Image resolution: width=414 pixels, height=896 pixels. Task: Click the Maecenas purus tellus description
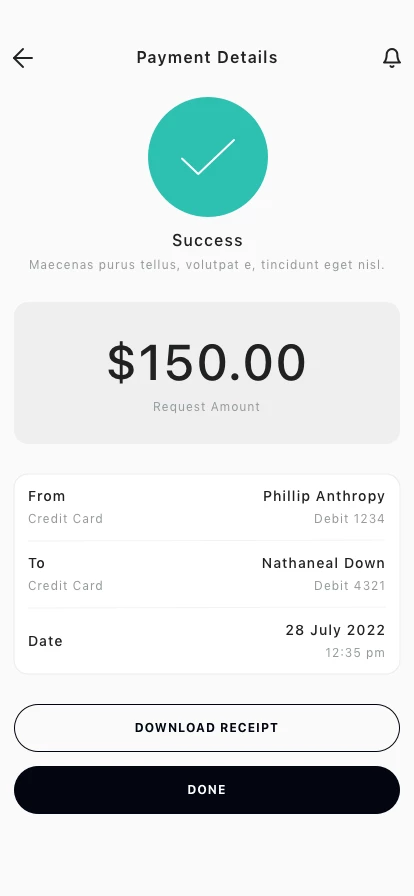pyautogui.click(x=207, y=265)
